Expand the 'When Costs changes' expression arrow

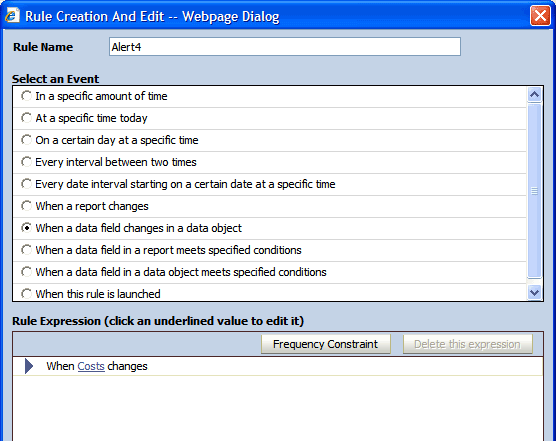click(29, 366)
